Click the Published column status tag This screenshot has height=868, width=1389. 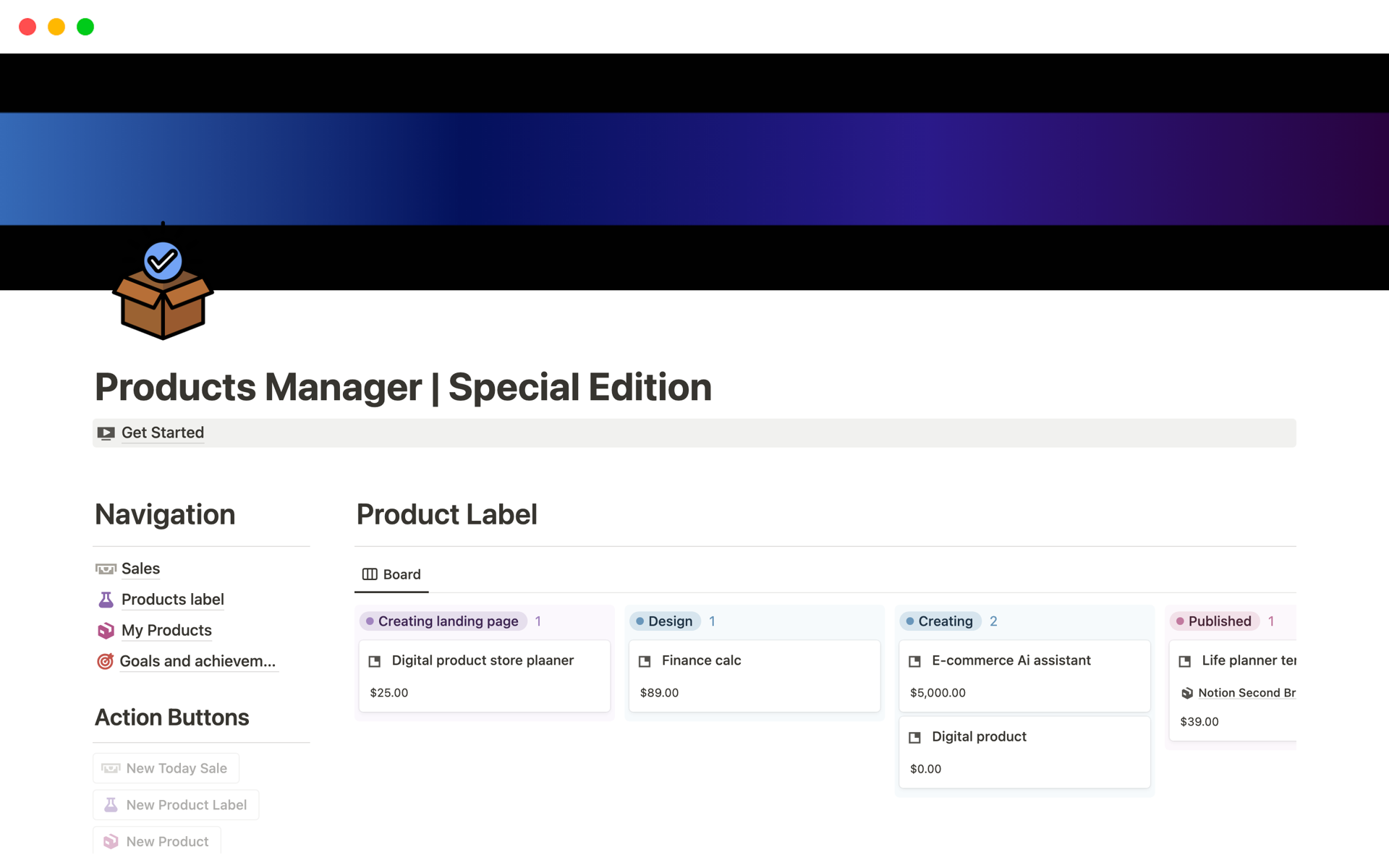pos(1214,621)
